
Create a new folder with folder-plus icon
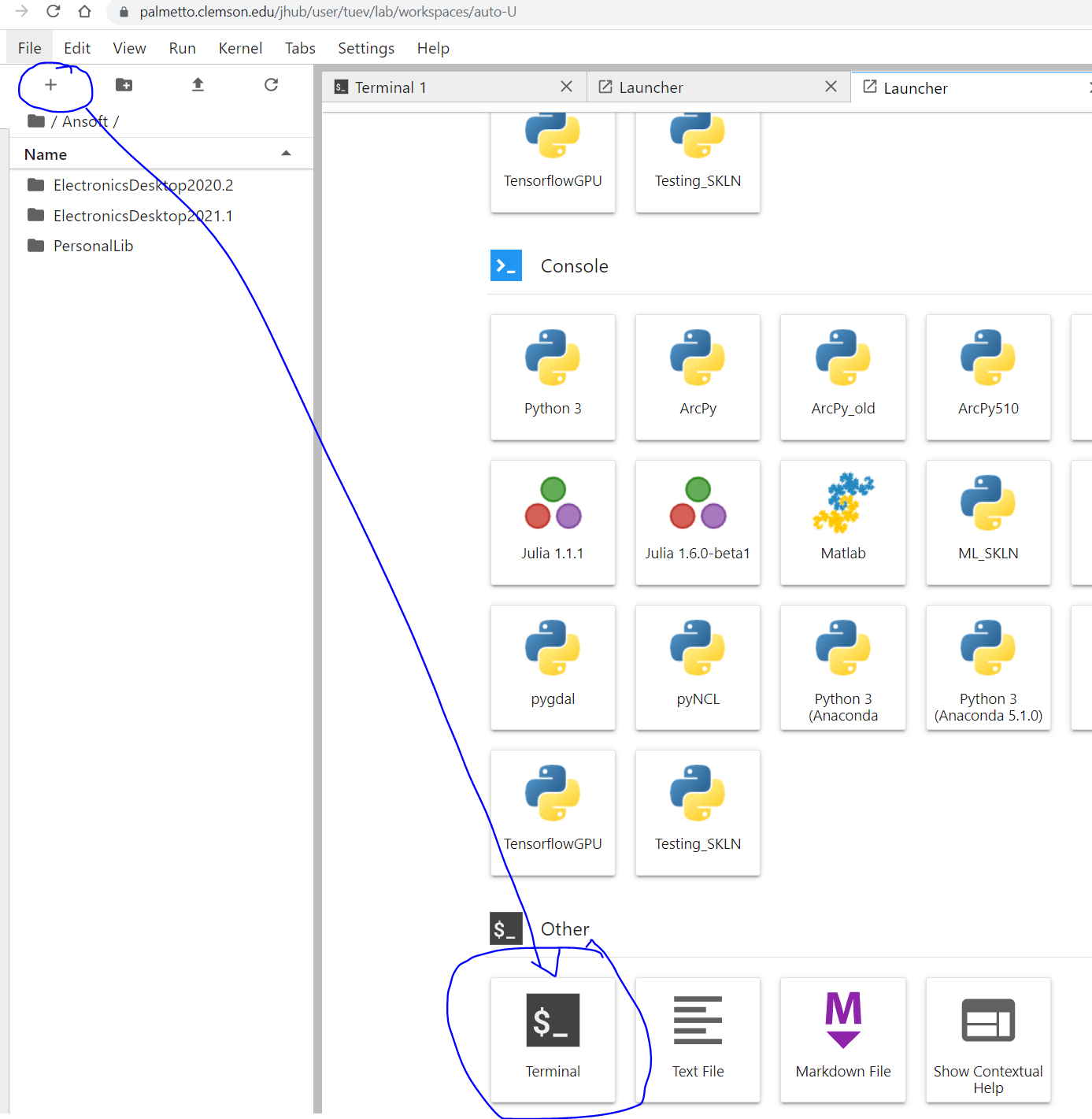[124, 84]
